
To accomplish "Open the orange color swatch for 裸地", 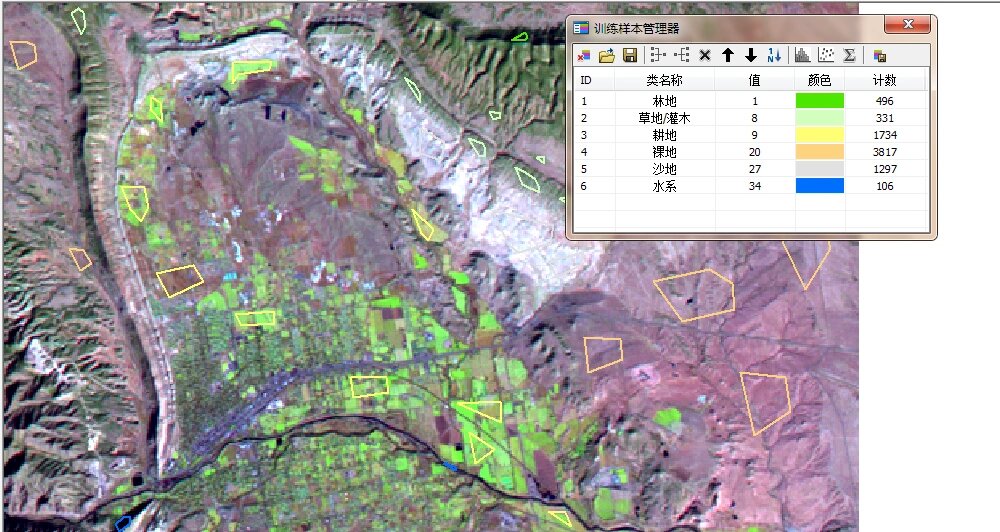I will click(x=820, y=152).
